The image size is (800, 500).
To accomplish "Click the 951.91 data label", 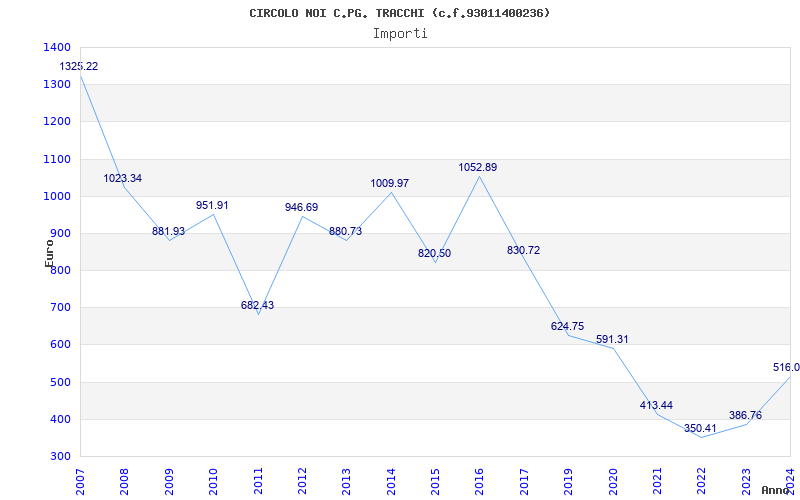I will 212,205.
